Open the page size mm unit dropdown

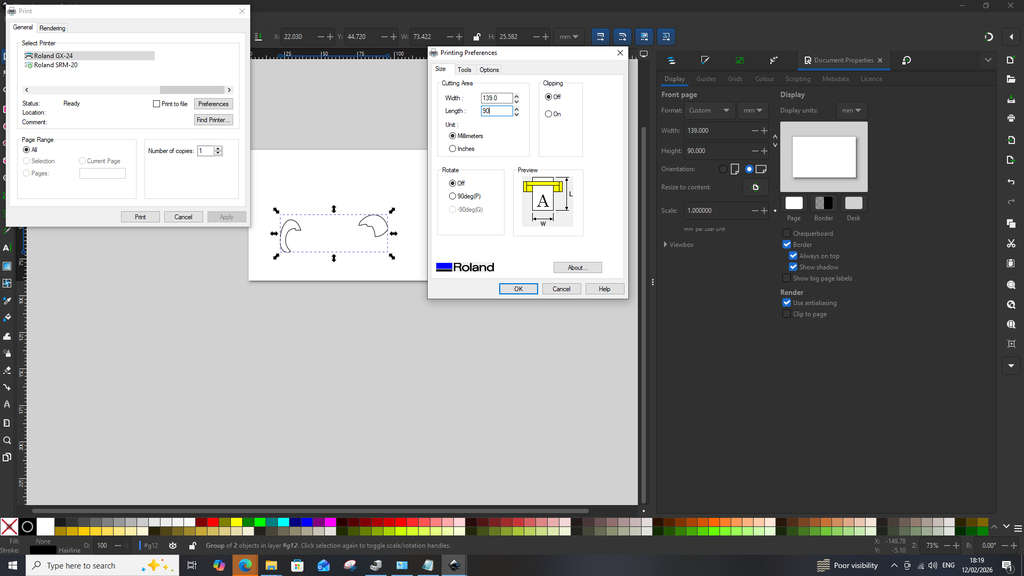[x=753, y=110]
